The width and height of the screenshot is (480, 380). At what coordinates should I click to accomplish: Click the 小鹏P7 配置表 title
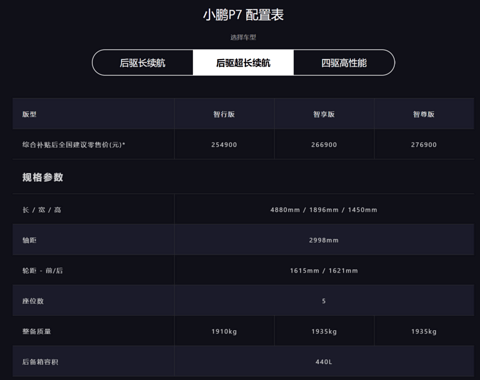pos(243,15)
